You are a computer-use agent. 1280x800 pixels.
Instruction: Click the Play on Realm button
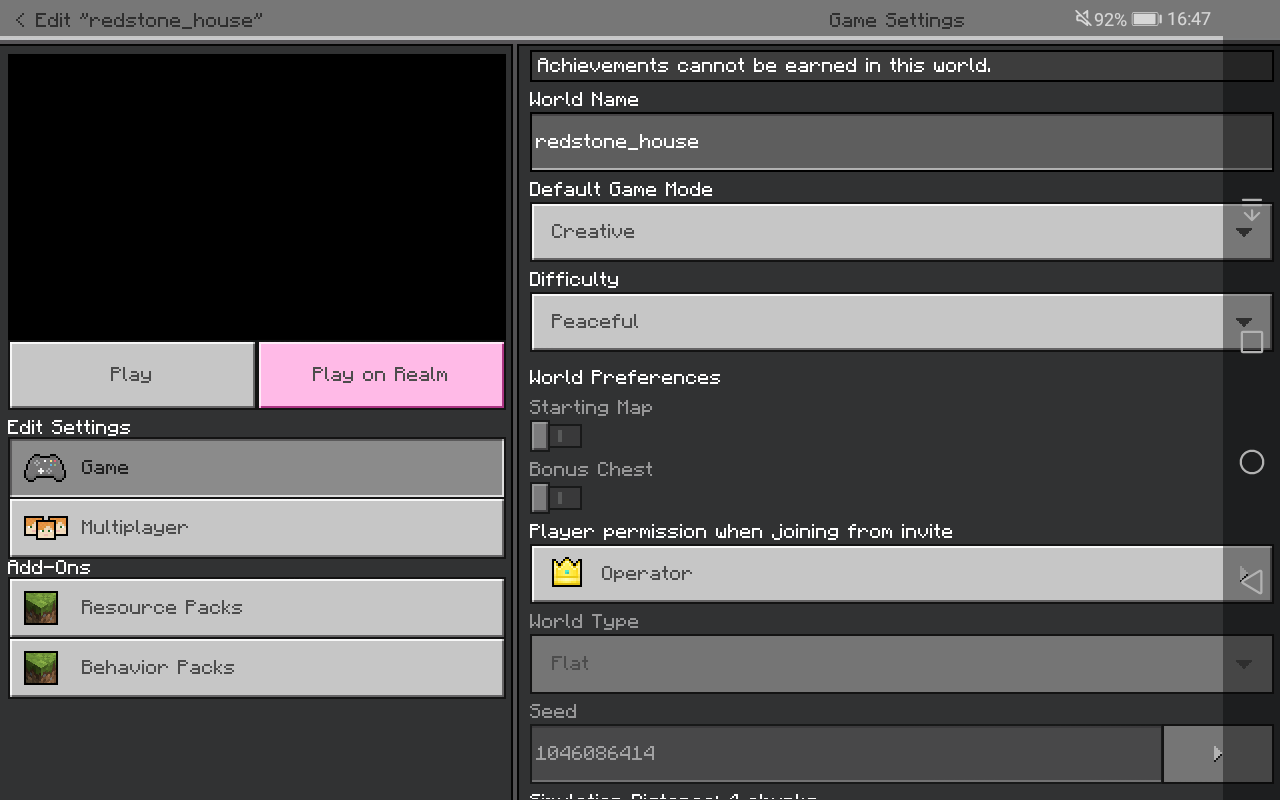coord(381,375)
